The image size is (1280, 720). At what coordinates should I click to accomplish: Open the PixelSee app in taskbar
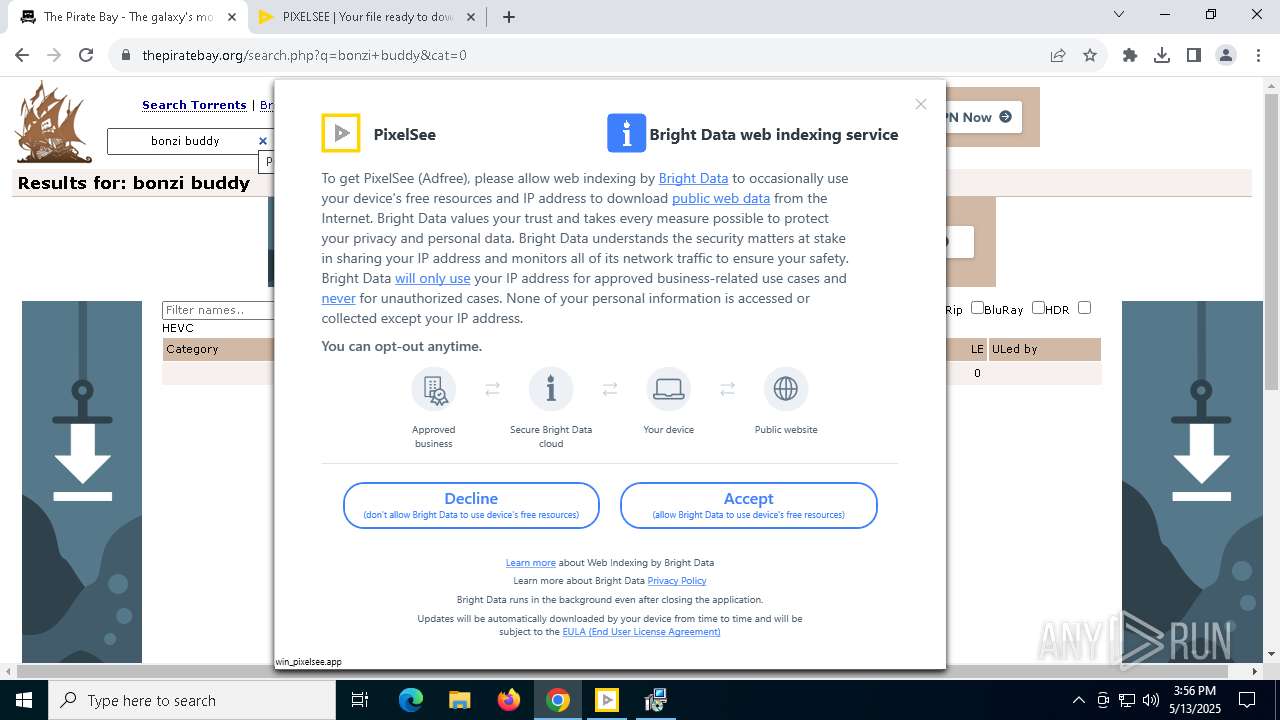607,700
